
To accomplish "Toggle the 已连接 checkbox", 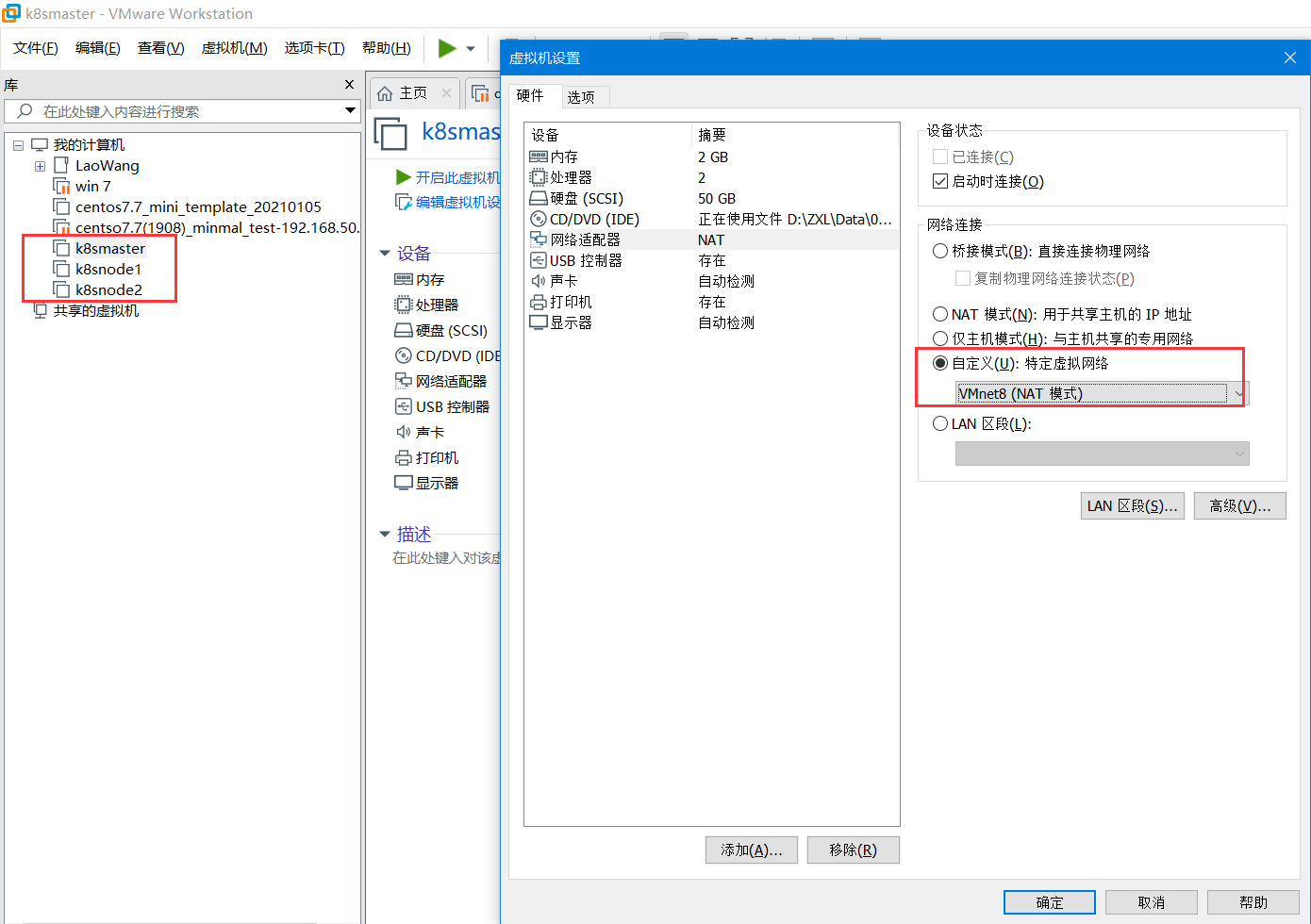I will coord(939,157).
